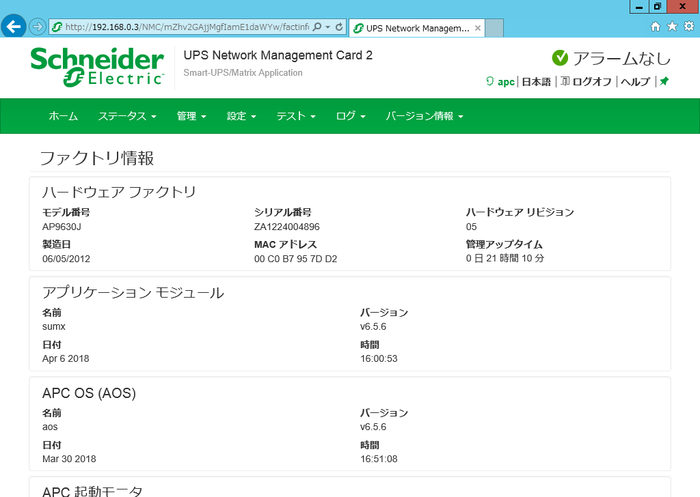Click application module date Apr 6 2018
This screenshot has height=497, width=700.
click(66, 359)
